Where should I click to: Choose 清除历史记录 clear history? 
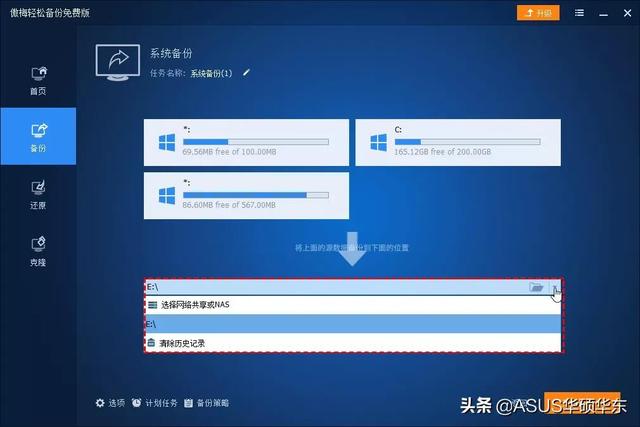[x=353, y=343]
